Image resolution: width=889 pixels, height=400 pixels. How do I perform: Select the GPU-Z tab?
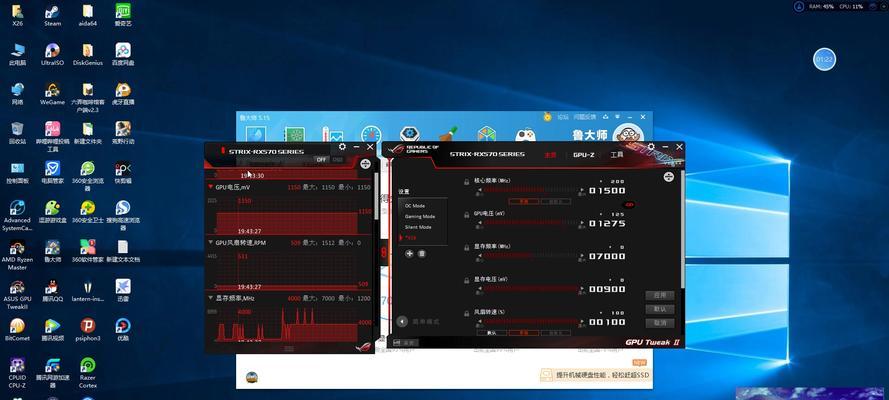[583, 155]
